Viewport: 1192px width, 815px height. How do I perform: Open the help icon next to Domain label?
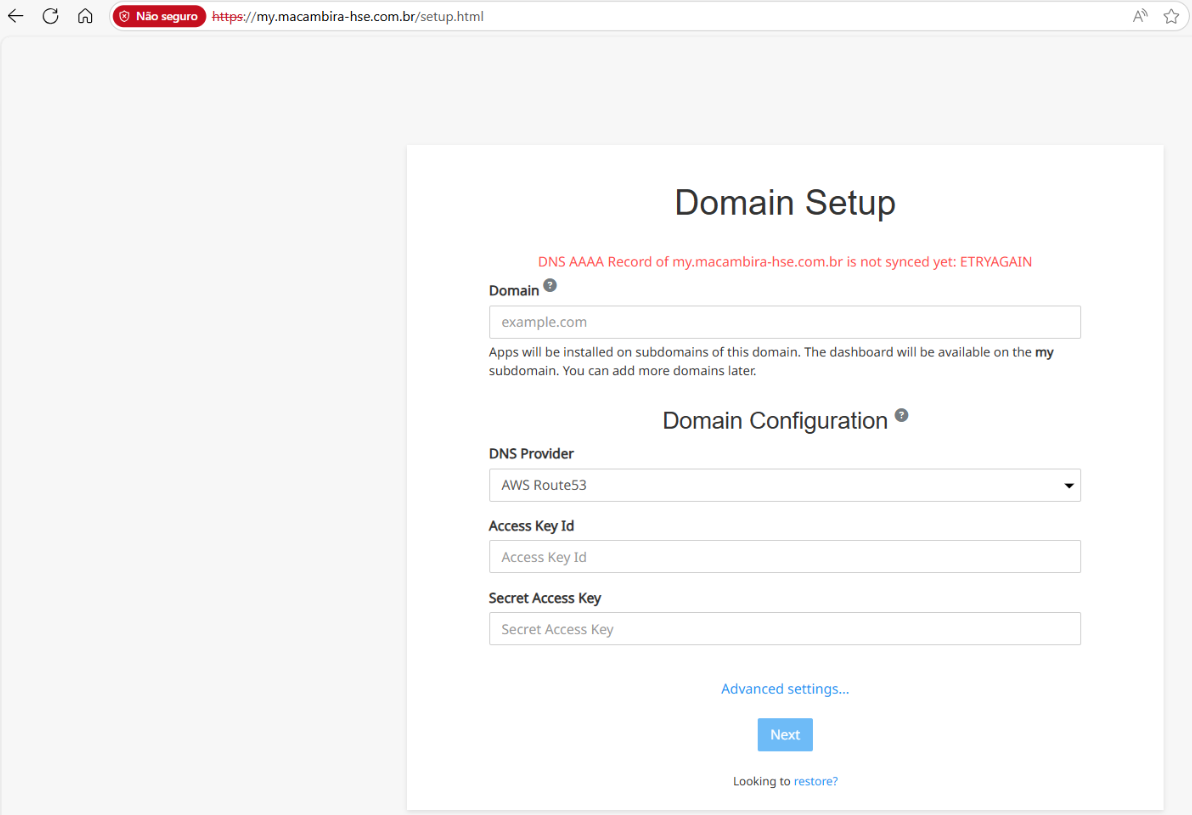click(x=550, y=285)
